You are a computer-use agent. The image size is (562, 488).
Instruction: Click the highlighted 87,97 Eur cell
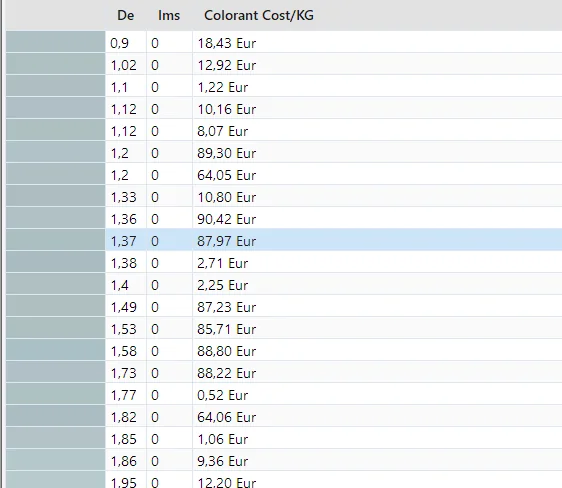tap(227, 241)
